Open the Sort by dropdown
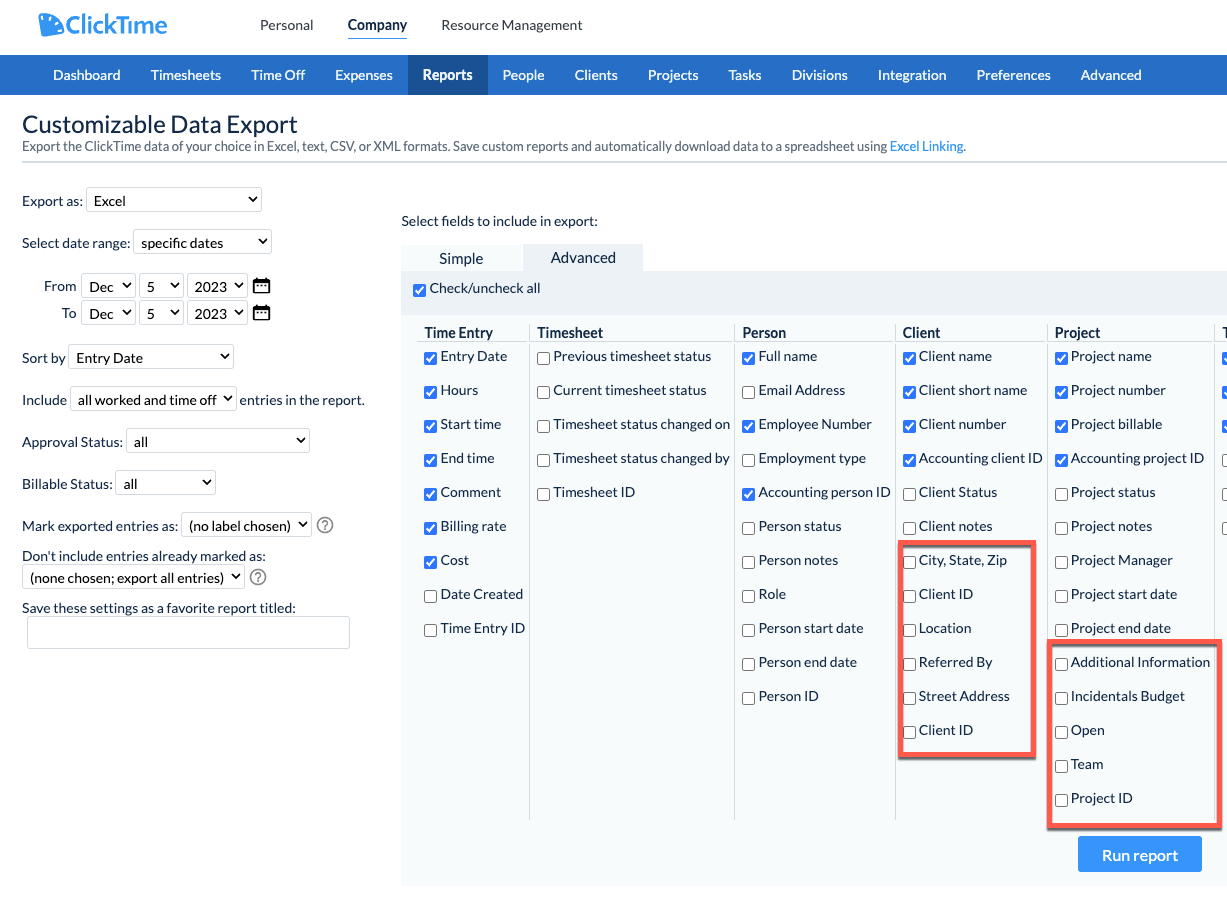 (150, 357)
